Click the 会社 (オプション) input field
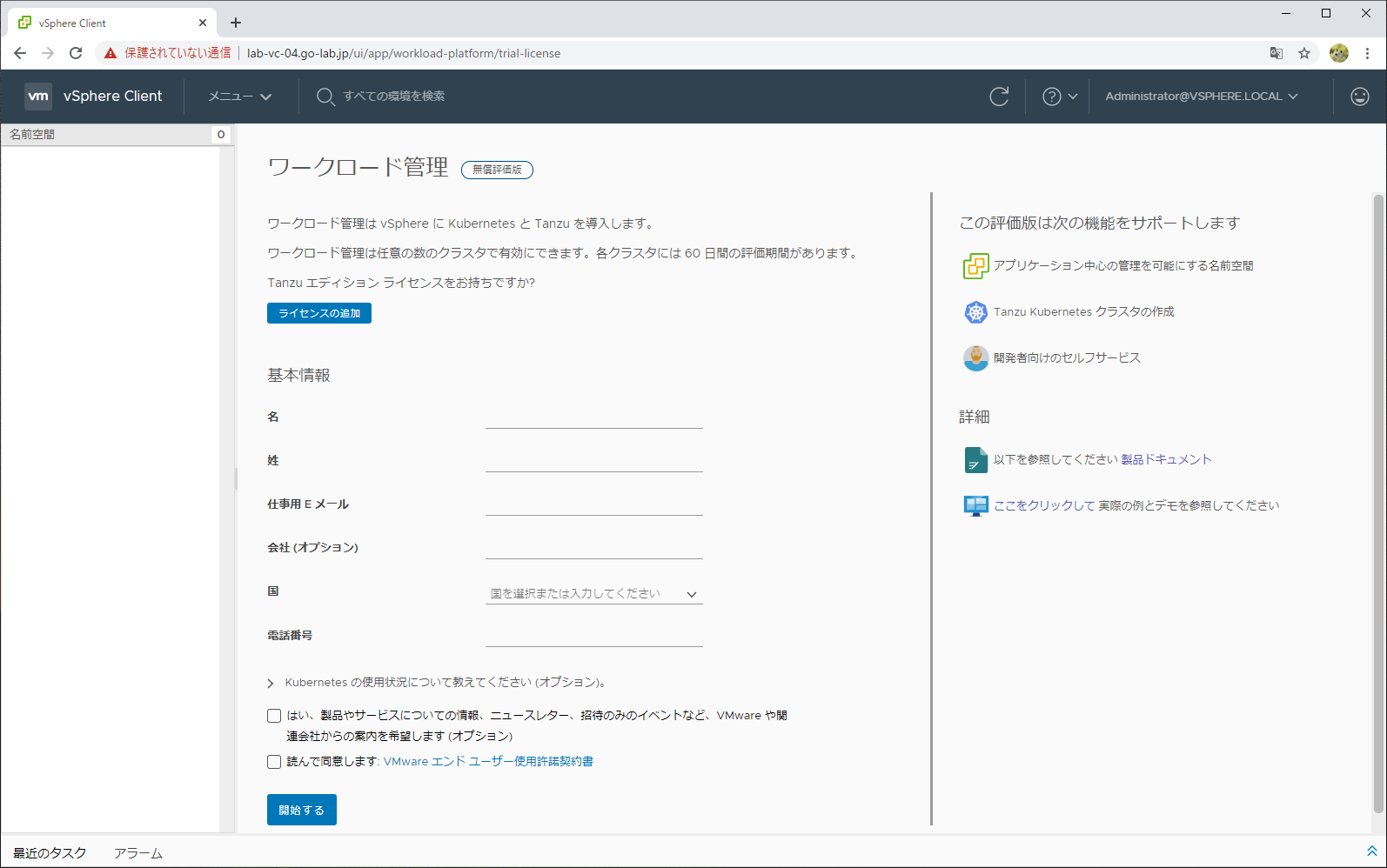The height and width of the screenshot is (868, 1387). click(x=594, y=548)
